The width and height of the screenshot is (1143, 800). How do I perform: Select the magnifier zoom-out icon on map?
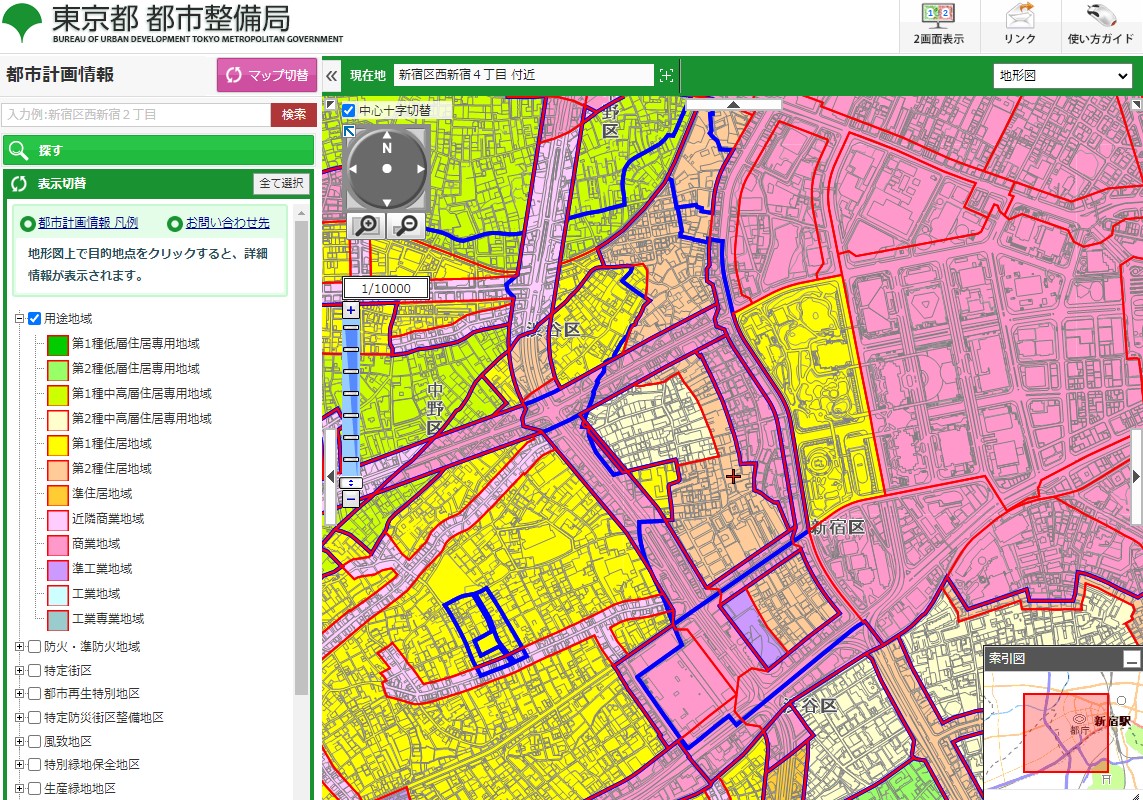tap(404, 225)
